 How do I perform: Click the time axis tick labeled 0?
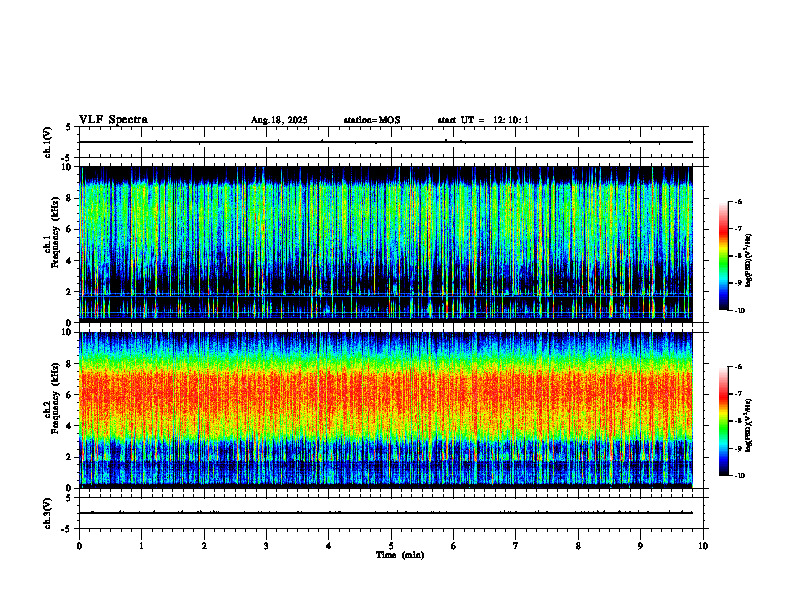(79, 546)
